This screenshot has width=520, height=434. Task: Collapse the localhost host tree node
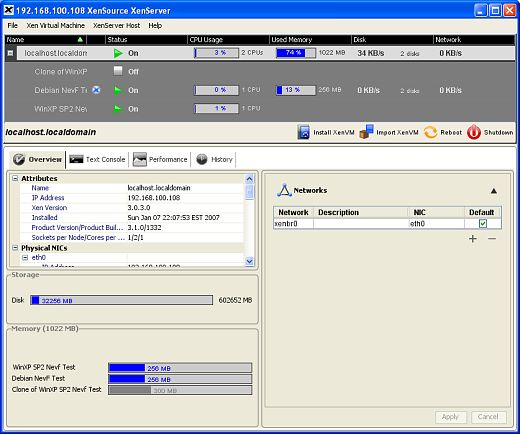[10, 53]
